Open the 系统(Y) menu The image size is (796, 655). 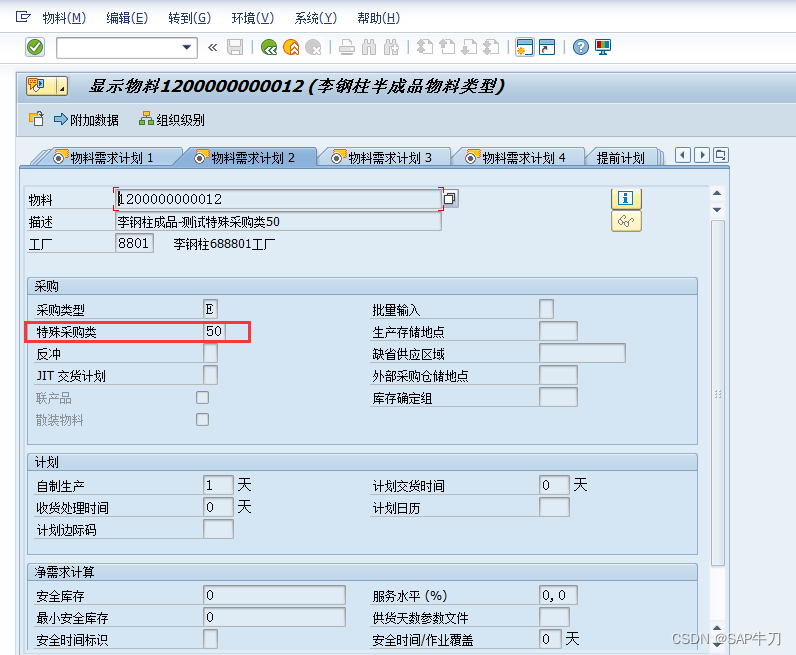click(x=315, y=18)
